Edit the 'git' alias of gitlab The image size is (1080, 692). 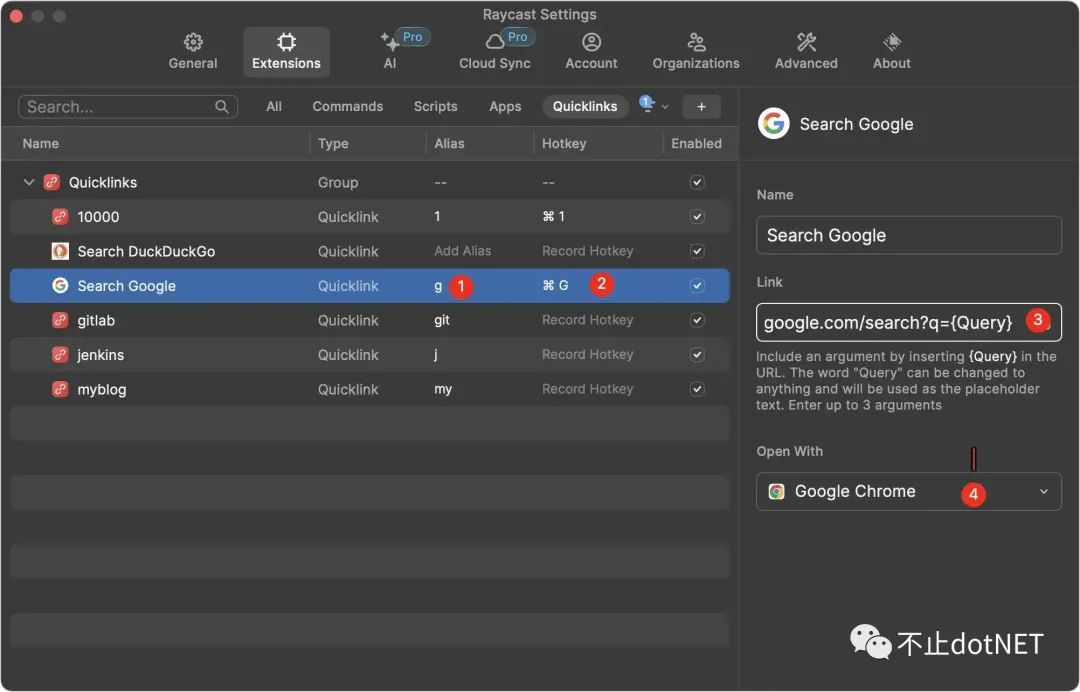[442, 320]
